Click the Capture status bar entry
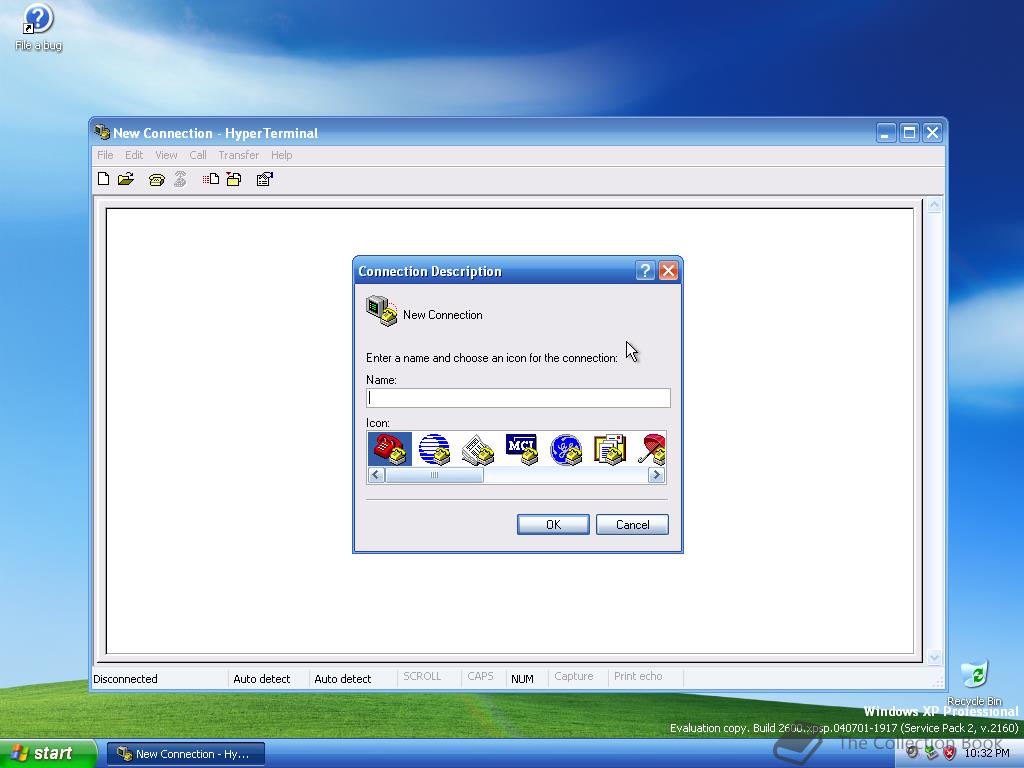 coord(574,677)
